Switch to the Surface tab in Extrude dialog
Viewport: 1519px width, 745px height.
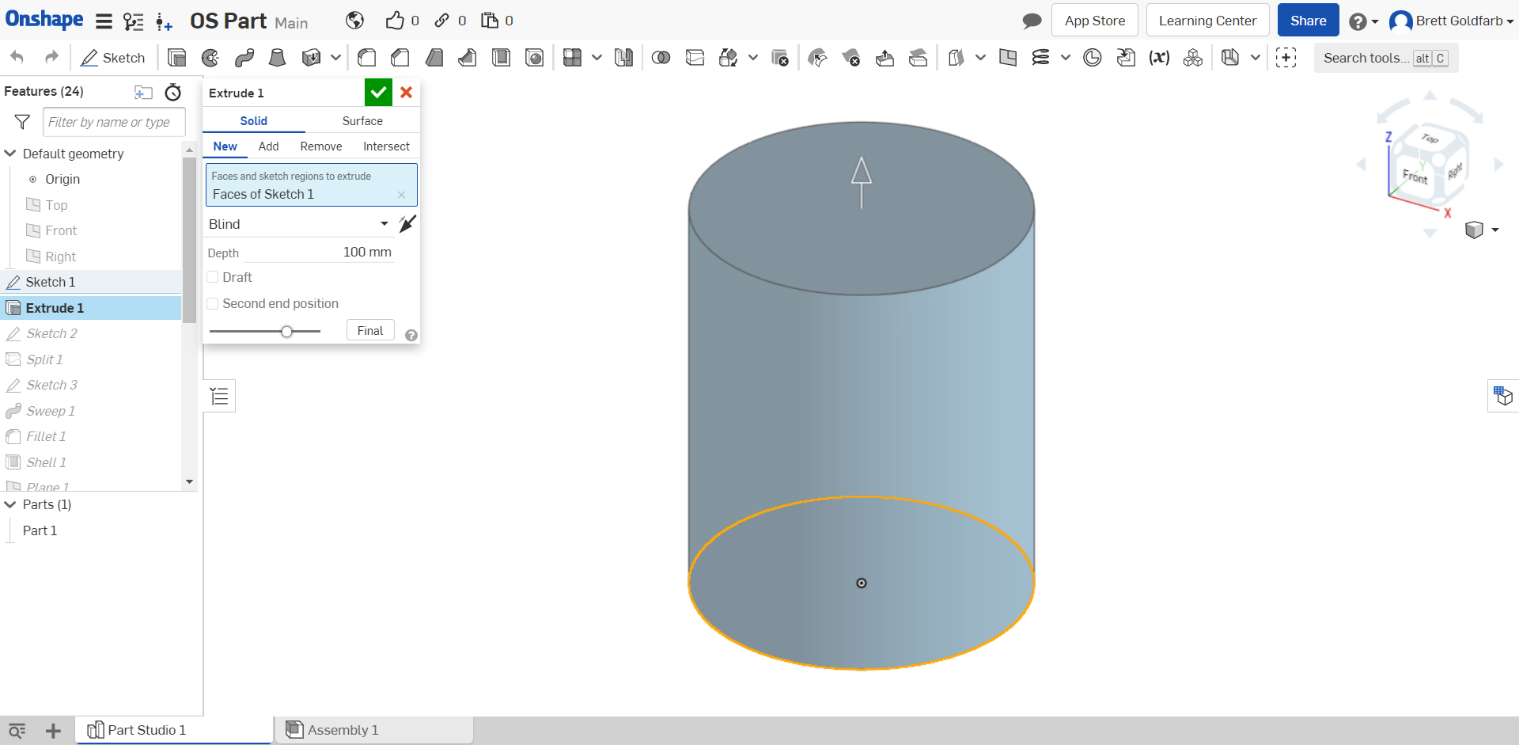pos(362,120)
